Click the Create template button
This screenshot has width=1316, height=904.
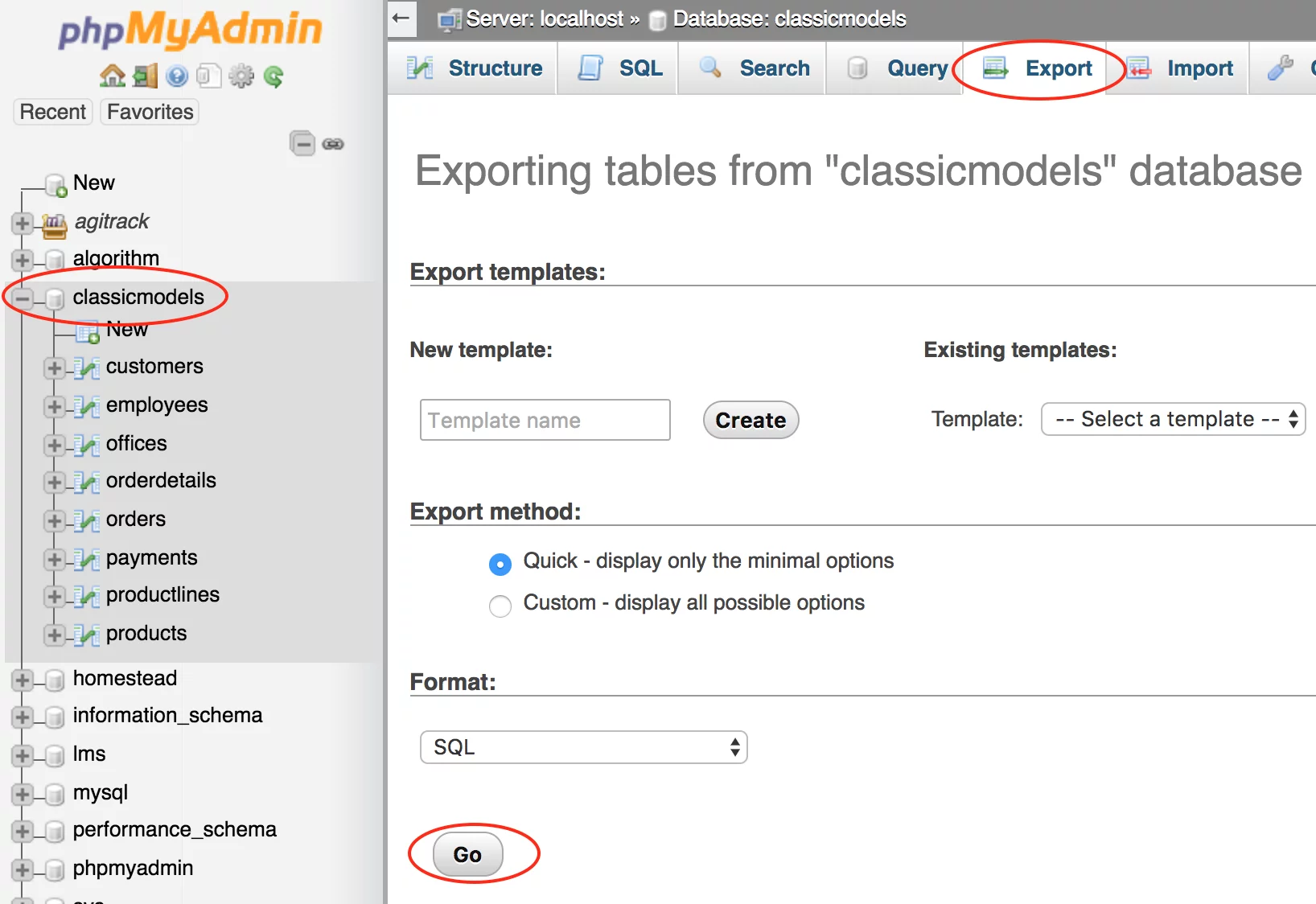pyautogui.click(x=751, y=420)
